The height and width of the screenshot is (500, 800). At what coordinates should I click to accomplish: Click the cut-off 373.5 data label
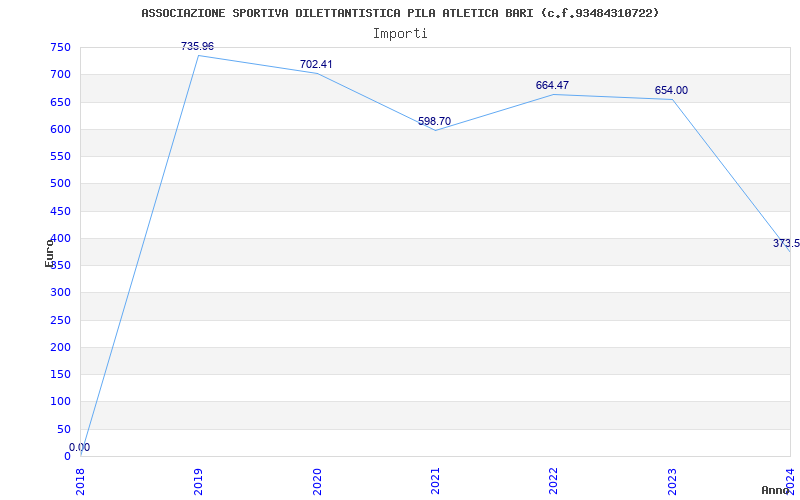786,243
